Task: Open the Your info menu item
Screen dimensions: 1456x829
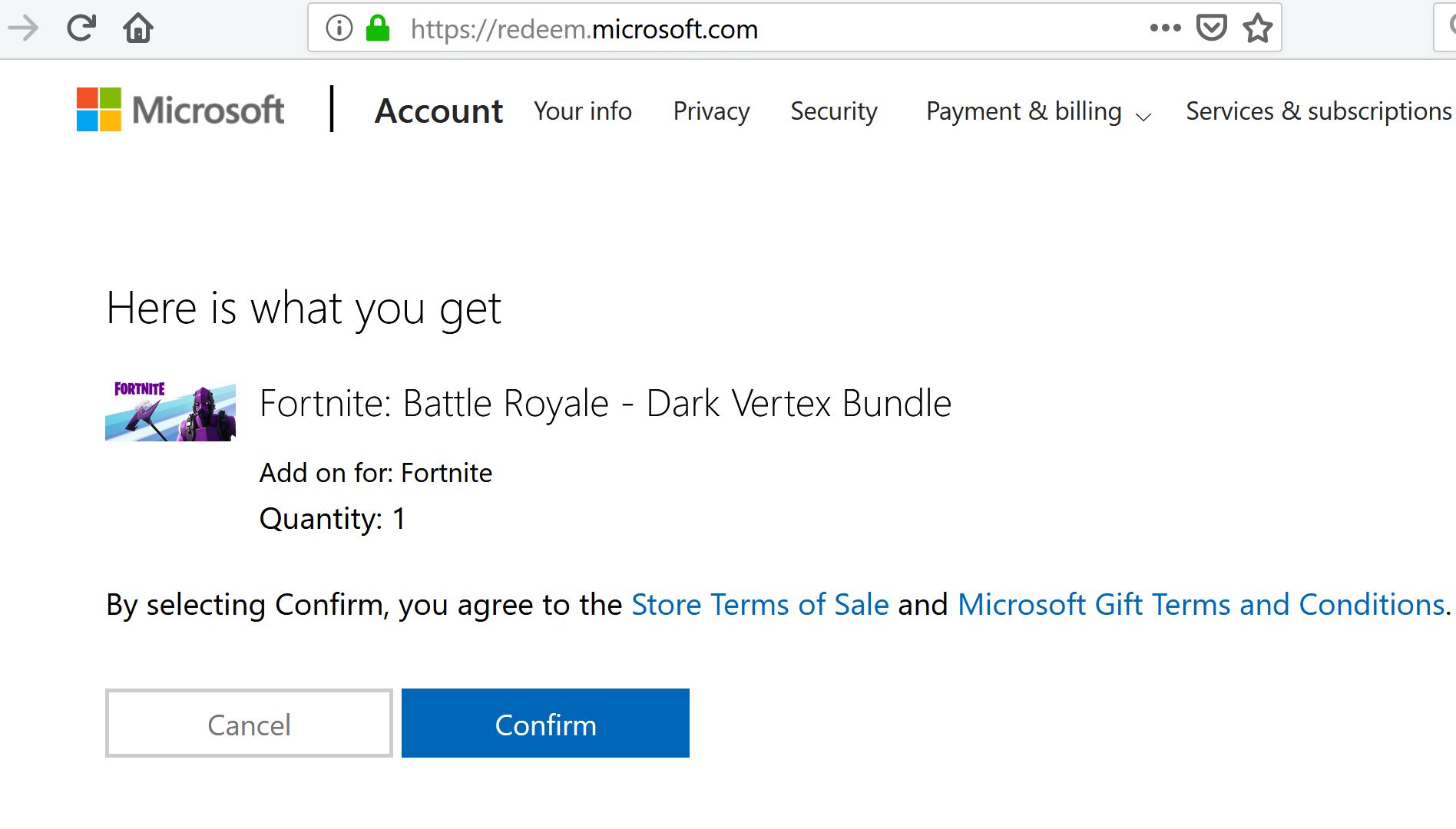Action: tap(583, 111)
